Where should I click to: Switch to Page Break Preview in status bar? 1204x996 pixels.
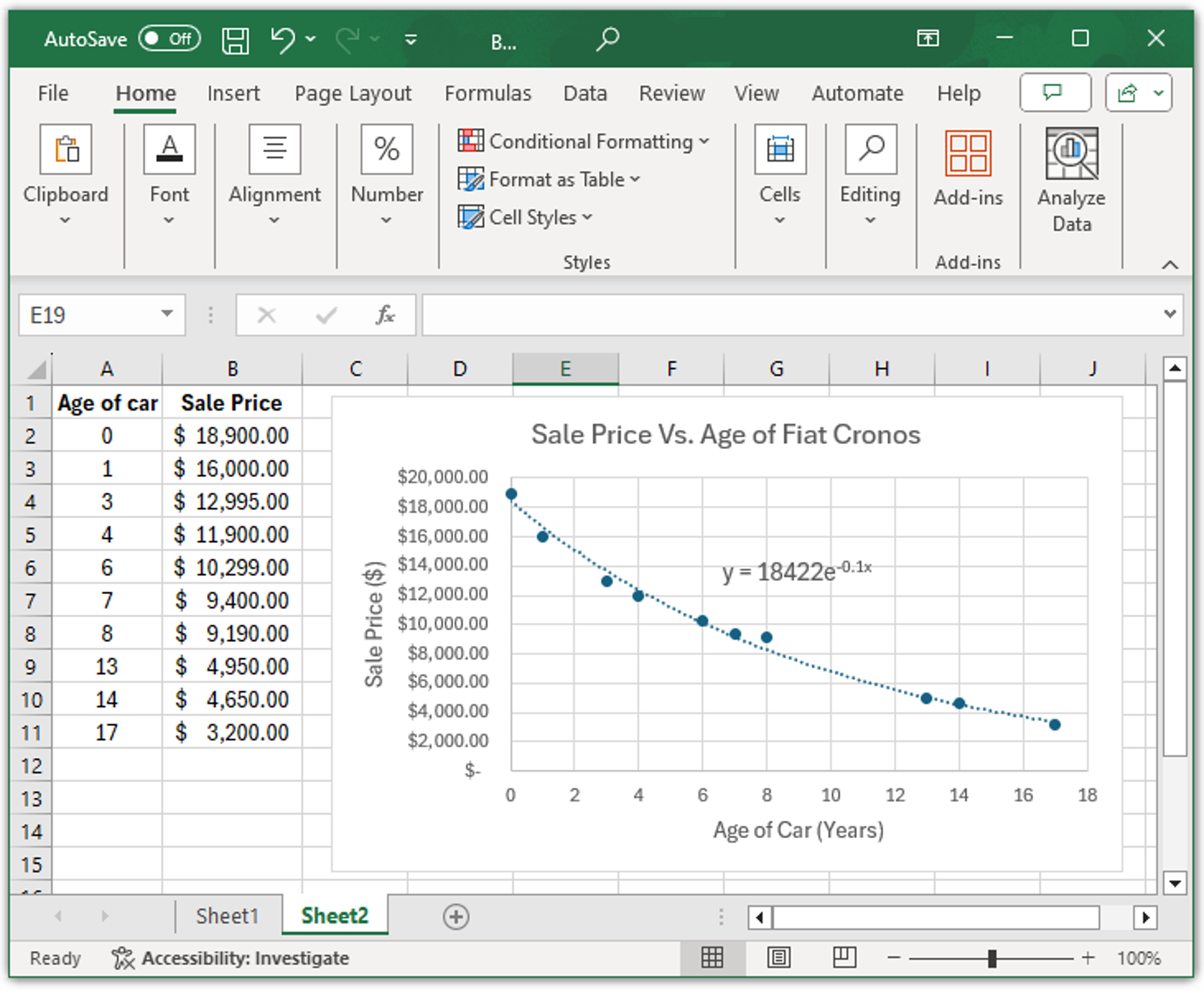pos(842,957)
